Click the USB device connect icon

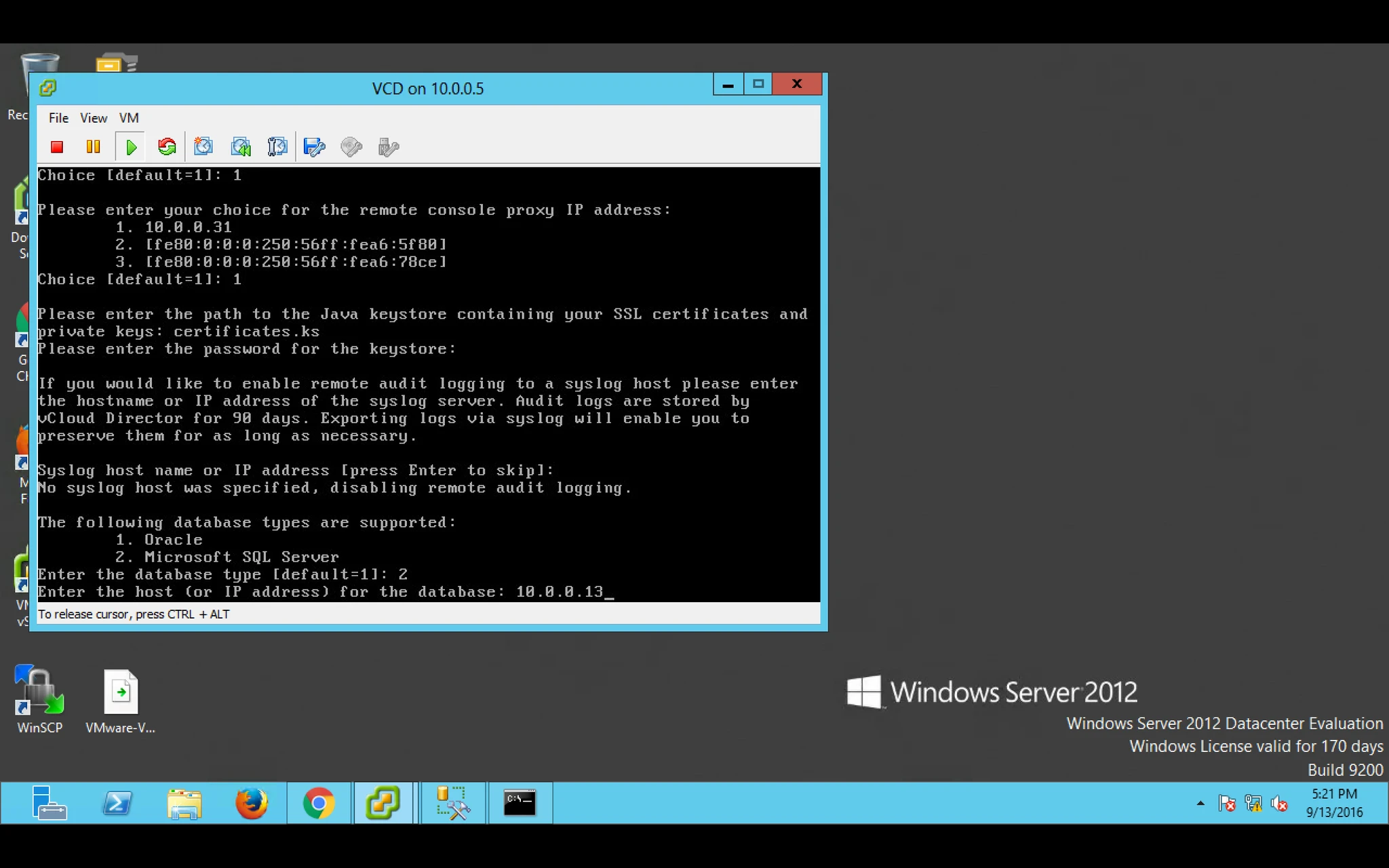pos(388,147)
